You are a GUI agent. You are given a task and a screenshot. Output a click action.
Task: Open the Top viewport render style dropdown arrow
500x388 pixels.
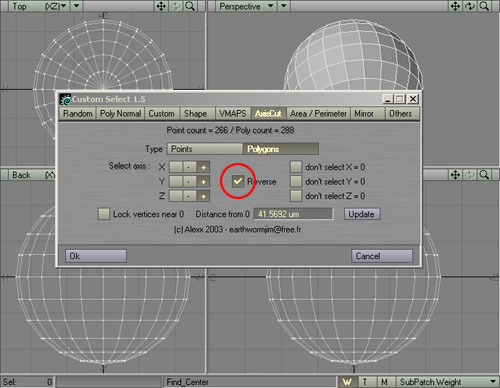coord(77,6)
